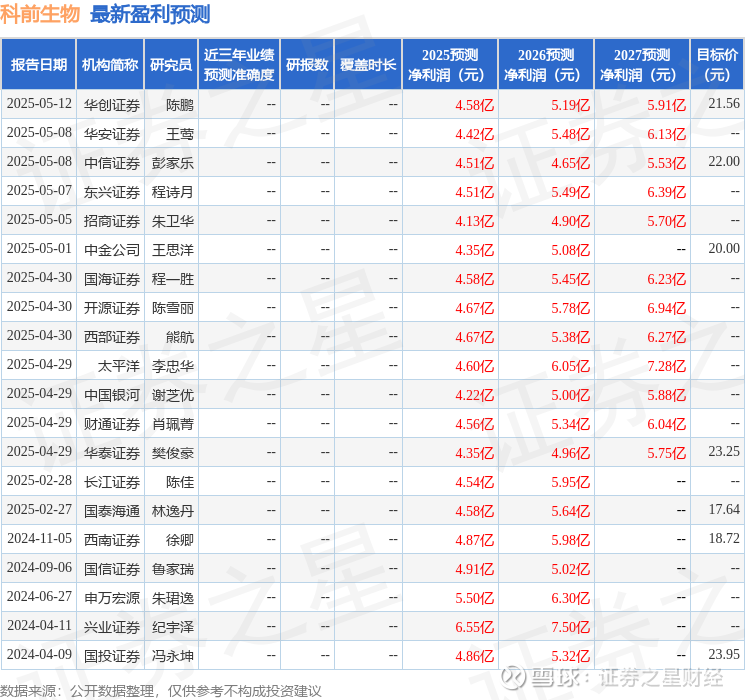Screen dimensions: 745x700
Task: Click target price 21.56
Action: [724, 104]
